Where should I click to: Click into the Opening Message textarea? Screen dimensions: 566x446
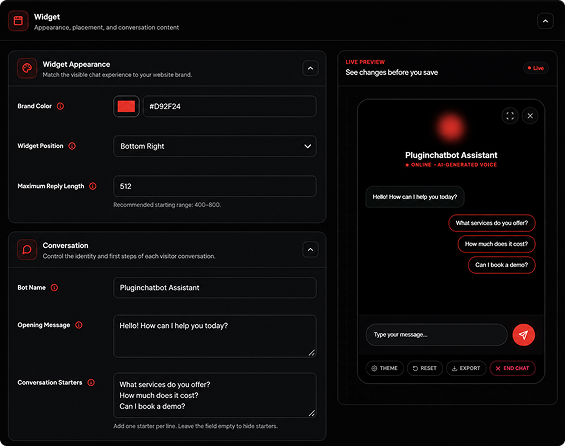tap(215, 336)
